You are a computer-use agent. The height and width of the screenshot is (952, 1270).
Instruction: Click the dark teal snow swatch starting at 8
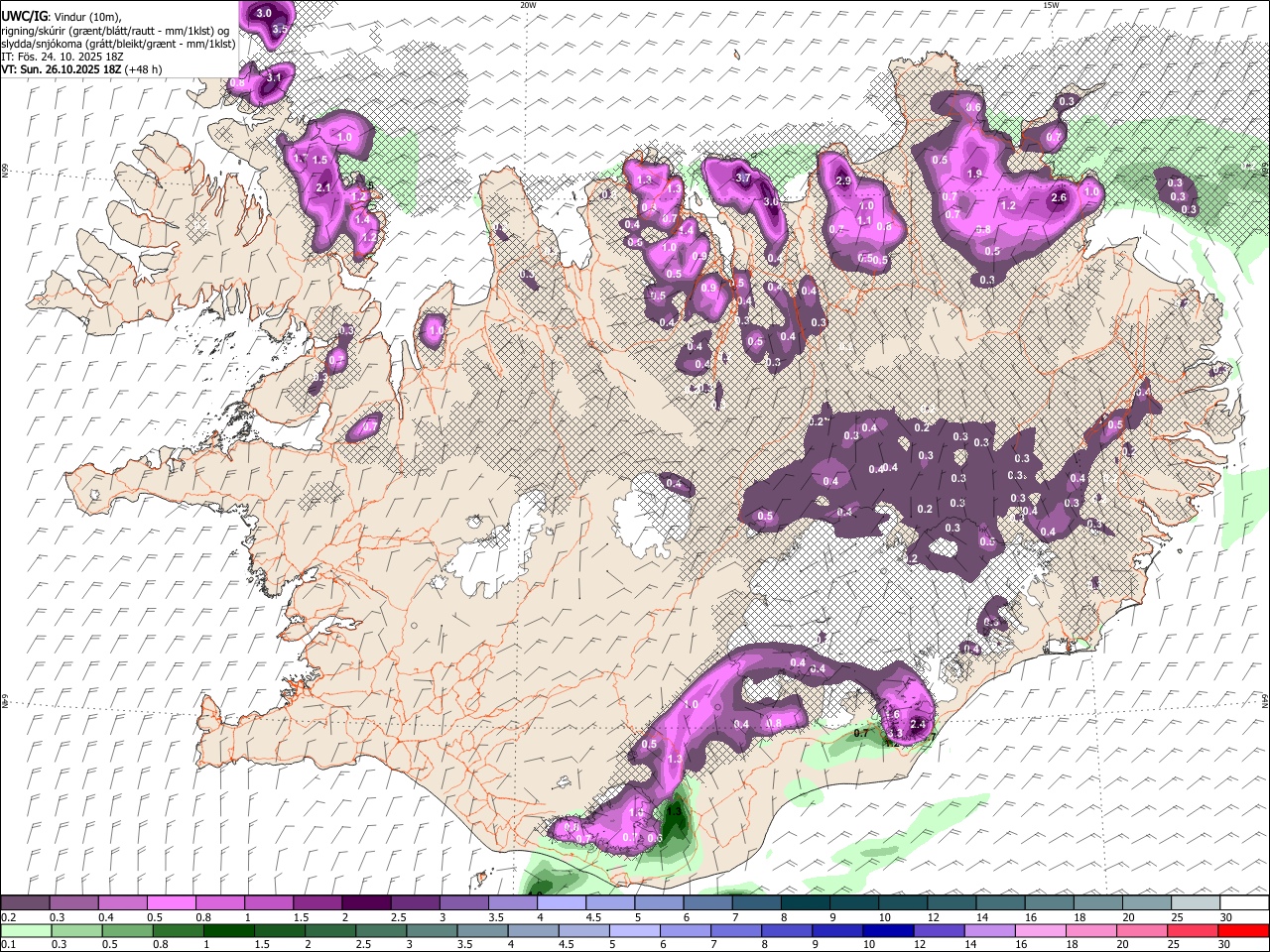tap(804, 902)
